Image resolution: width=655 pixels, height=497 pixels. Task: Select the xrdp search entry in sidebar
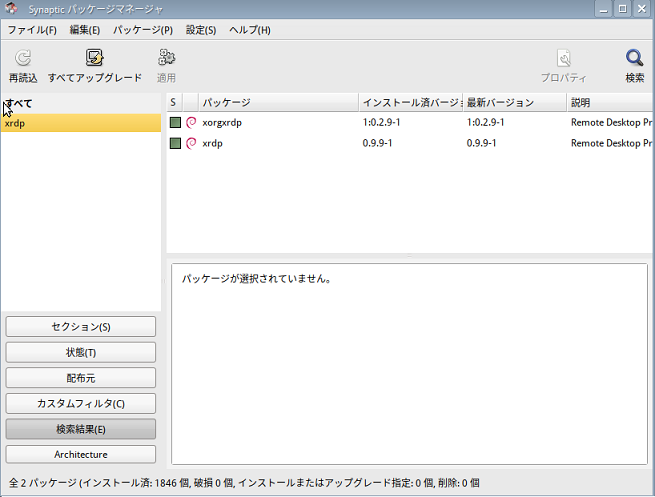[x=81, y=123]
